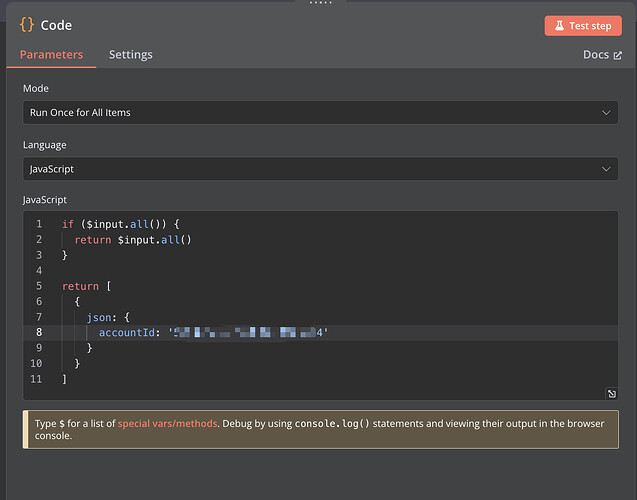
Task: Click line number 11 in gutter
Action: coord(36,379)
